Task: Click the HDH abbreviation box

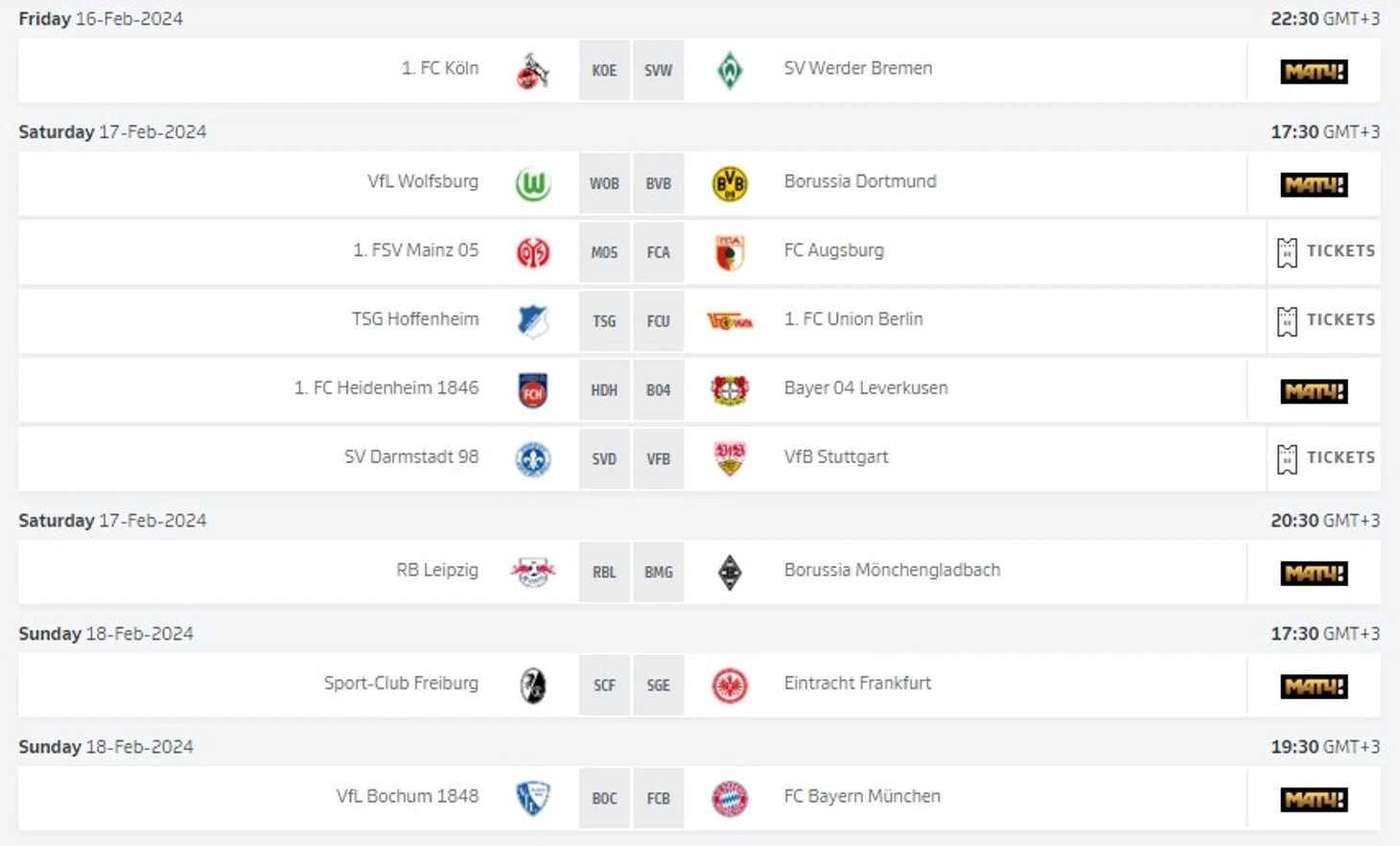Action: [x=604, y=390]
